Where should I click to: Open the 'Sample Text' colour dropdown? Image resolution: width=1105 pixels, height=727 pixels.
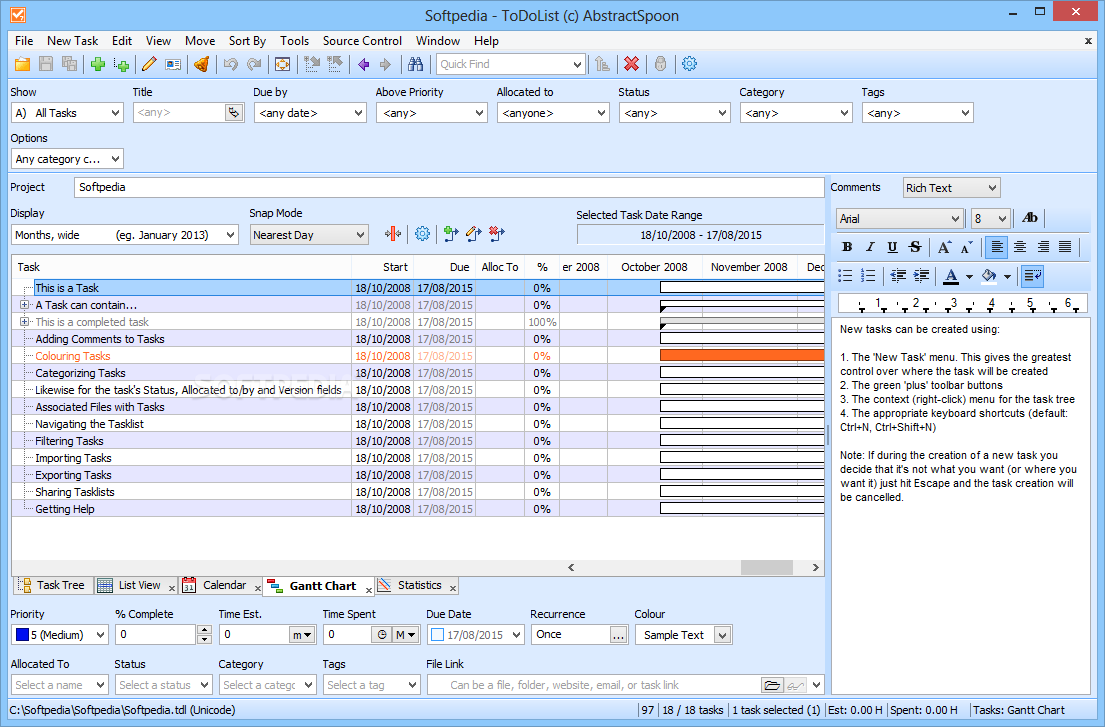point(684,635)
